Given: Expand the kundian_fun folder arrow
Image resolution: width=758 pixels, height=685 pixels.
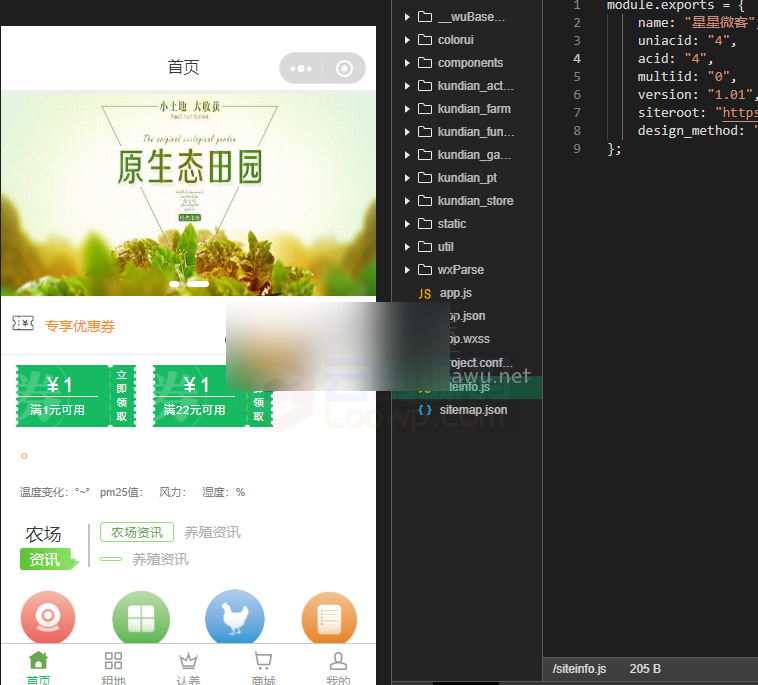Looking at the screenshot, I should click(407, 131).
